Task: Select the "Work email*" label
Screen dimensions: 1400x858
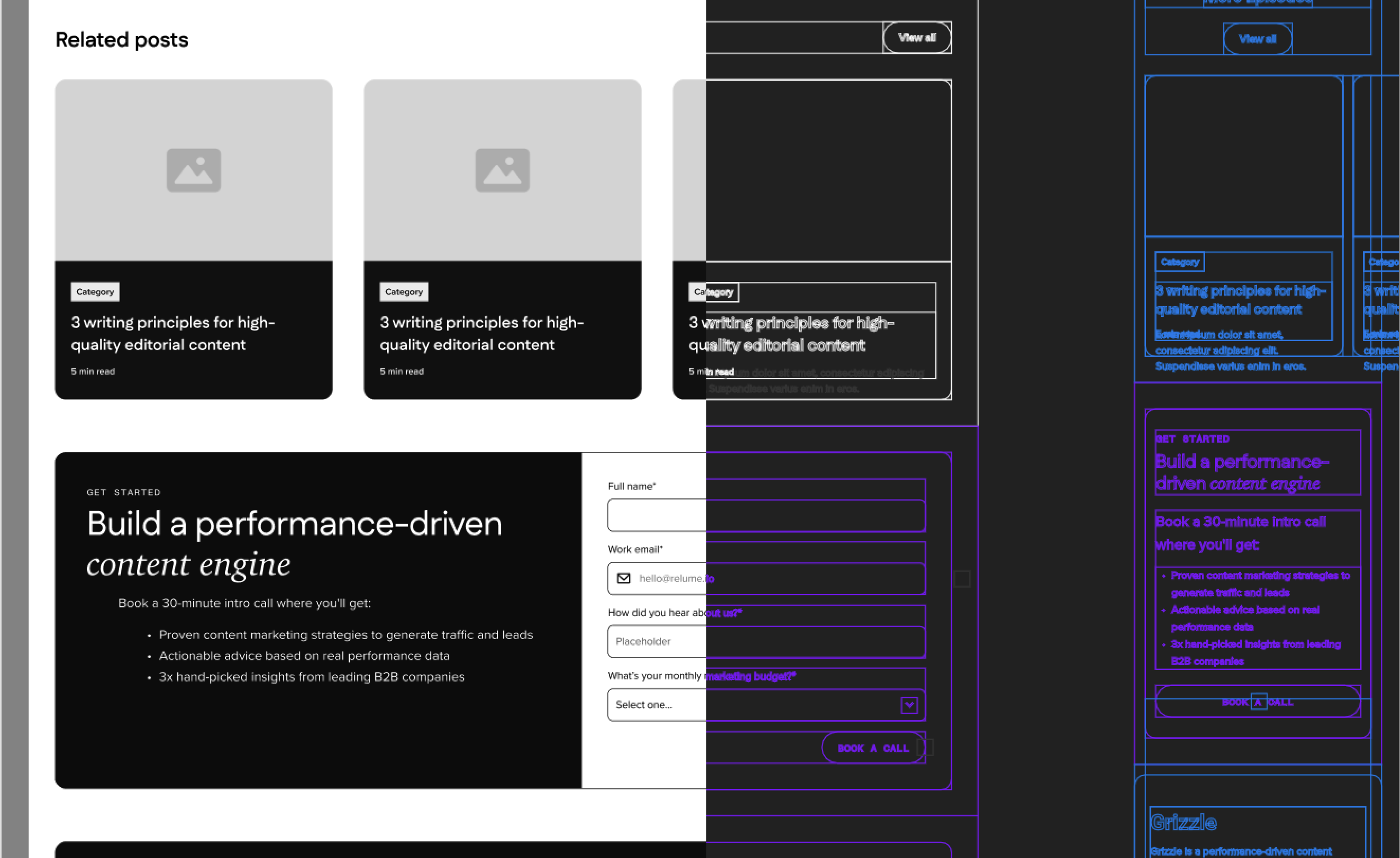Action: click(635, 549)
